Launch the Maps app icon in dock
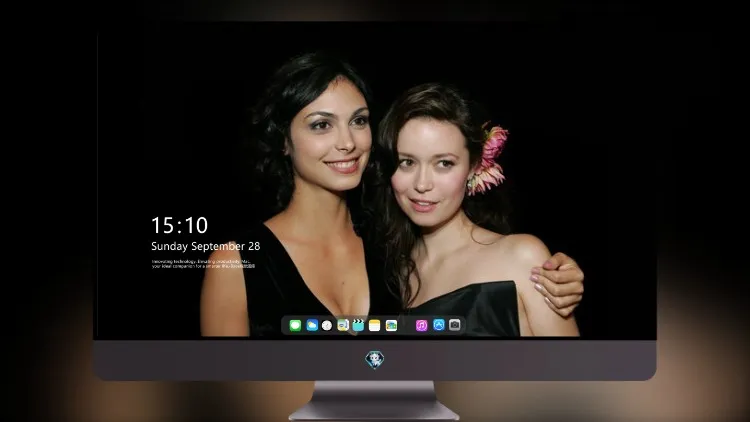The height and width of the screenshot is (422, 750). pos(343,325)
